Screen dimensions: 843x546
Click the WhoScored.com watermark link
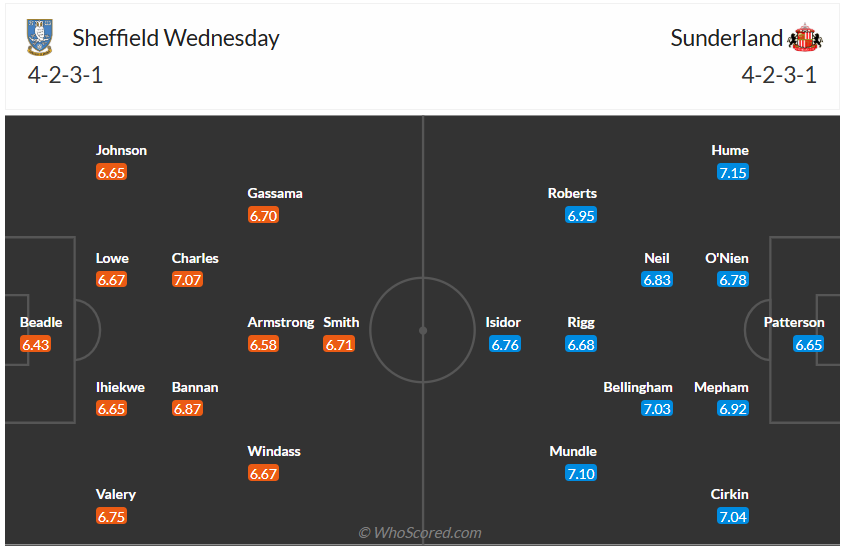point(420,533)
